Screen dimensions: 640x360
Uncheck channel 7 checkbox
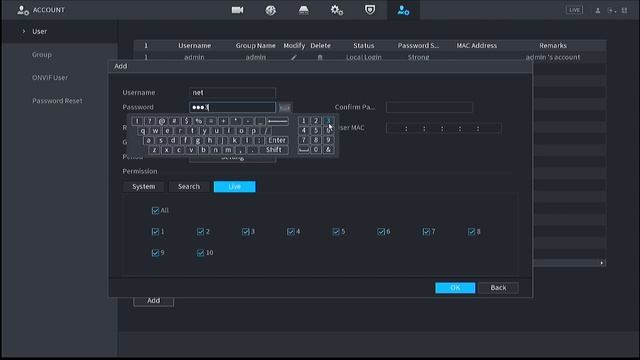click(426, 232)
